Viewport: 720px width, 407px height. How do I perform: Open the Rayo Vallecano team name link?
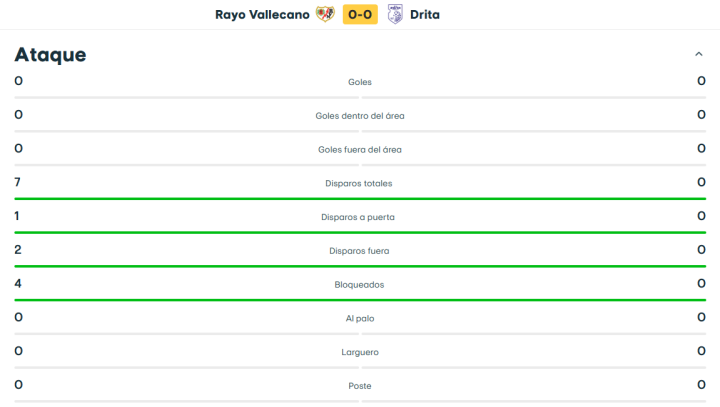262,14
